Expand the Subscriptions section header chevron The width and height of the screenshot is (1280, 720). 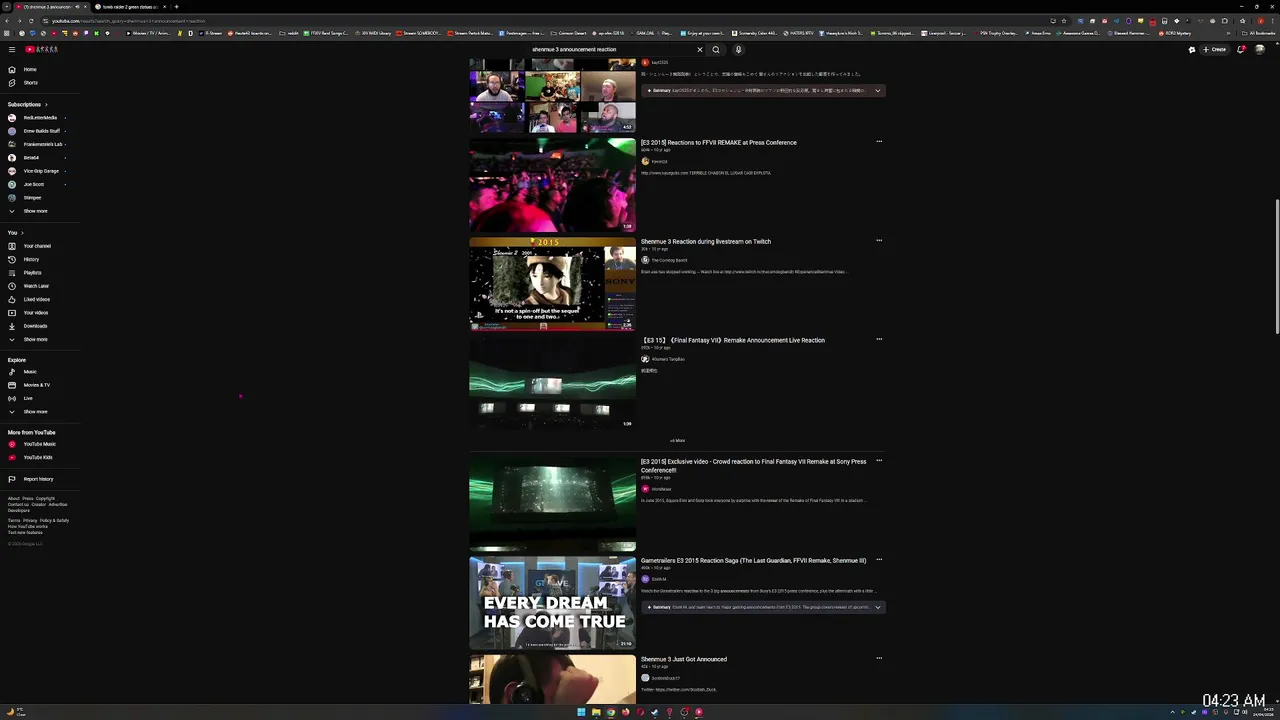coord(46,104)
